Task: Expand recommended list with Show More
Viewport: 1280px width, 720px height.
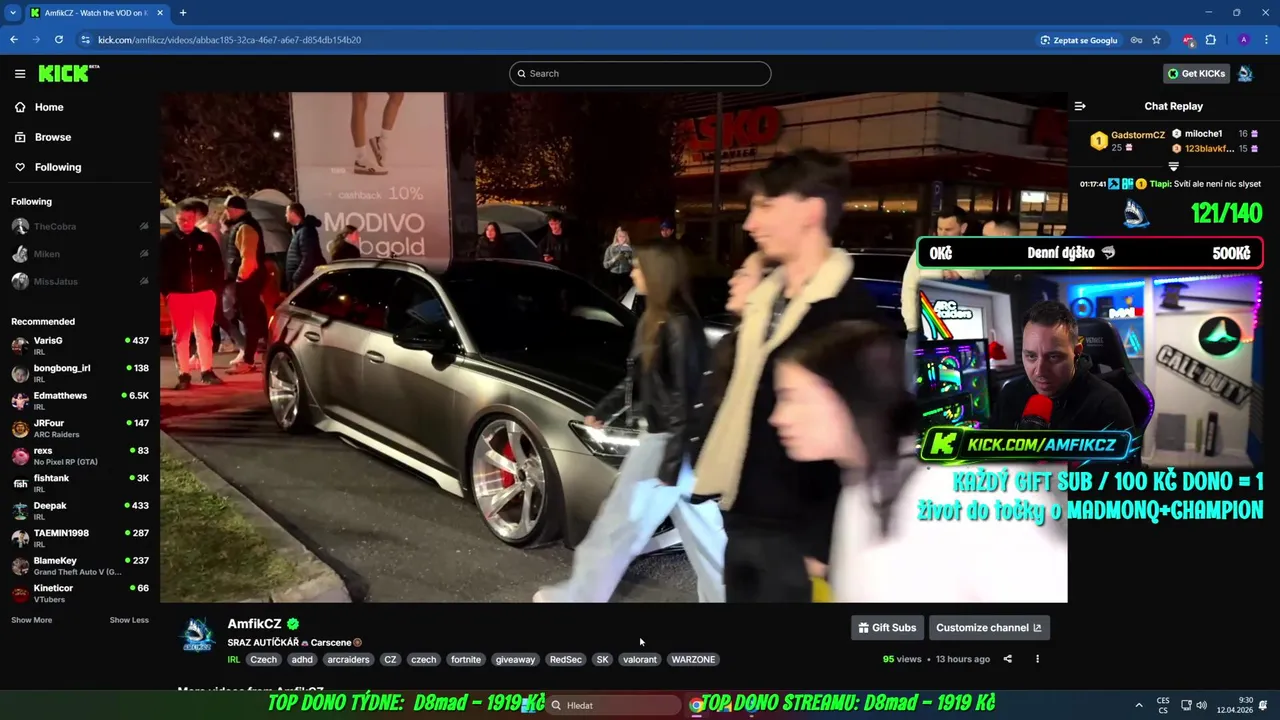Action: tap(31, 620)
